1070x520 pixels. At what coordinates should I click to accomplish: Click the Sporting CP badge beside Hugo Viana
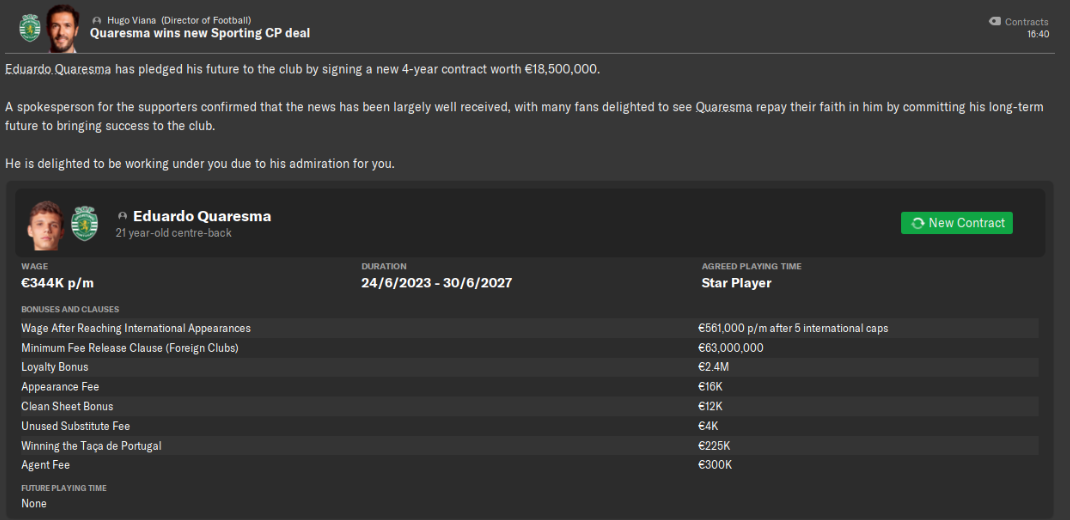[29, 26]
